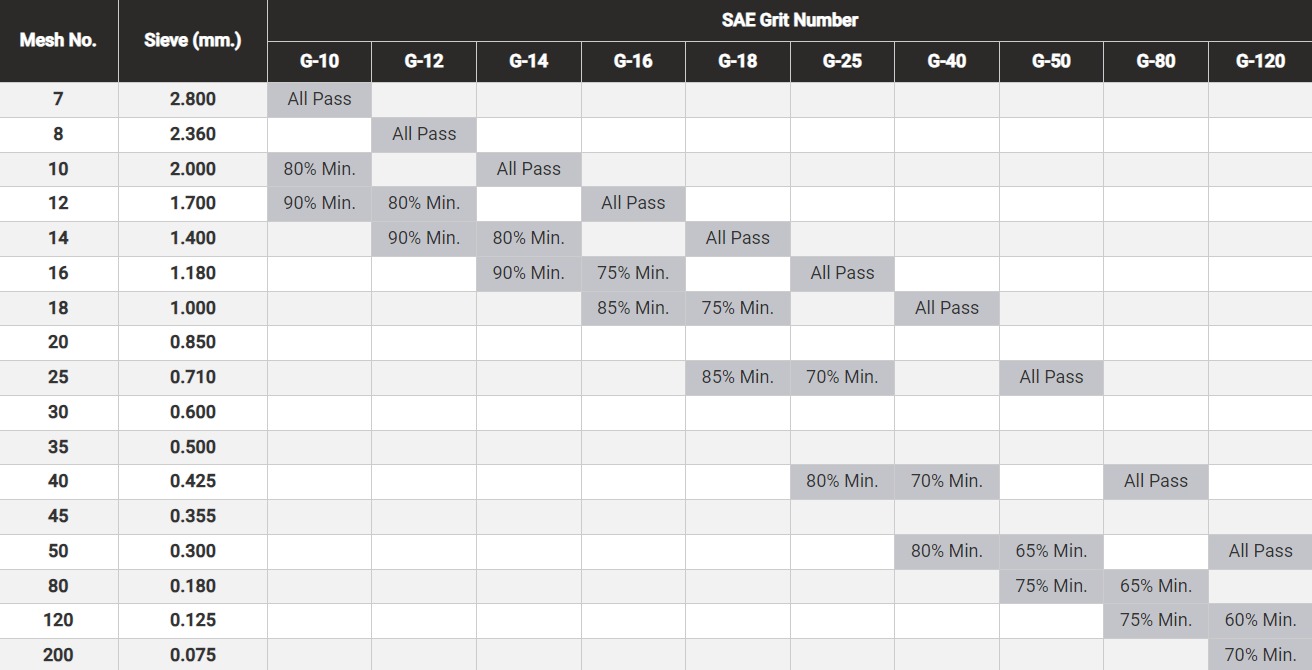Select All Pass cell in G-12 column
This screenshot has height=670, width=1312.
(x=424, y=134)
